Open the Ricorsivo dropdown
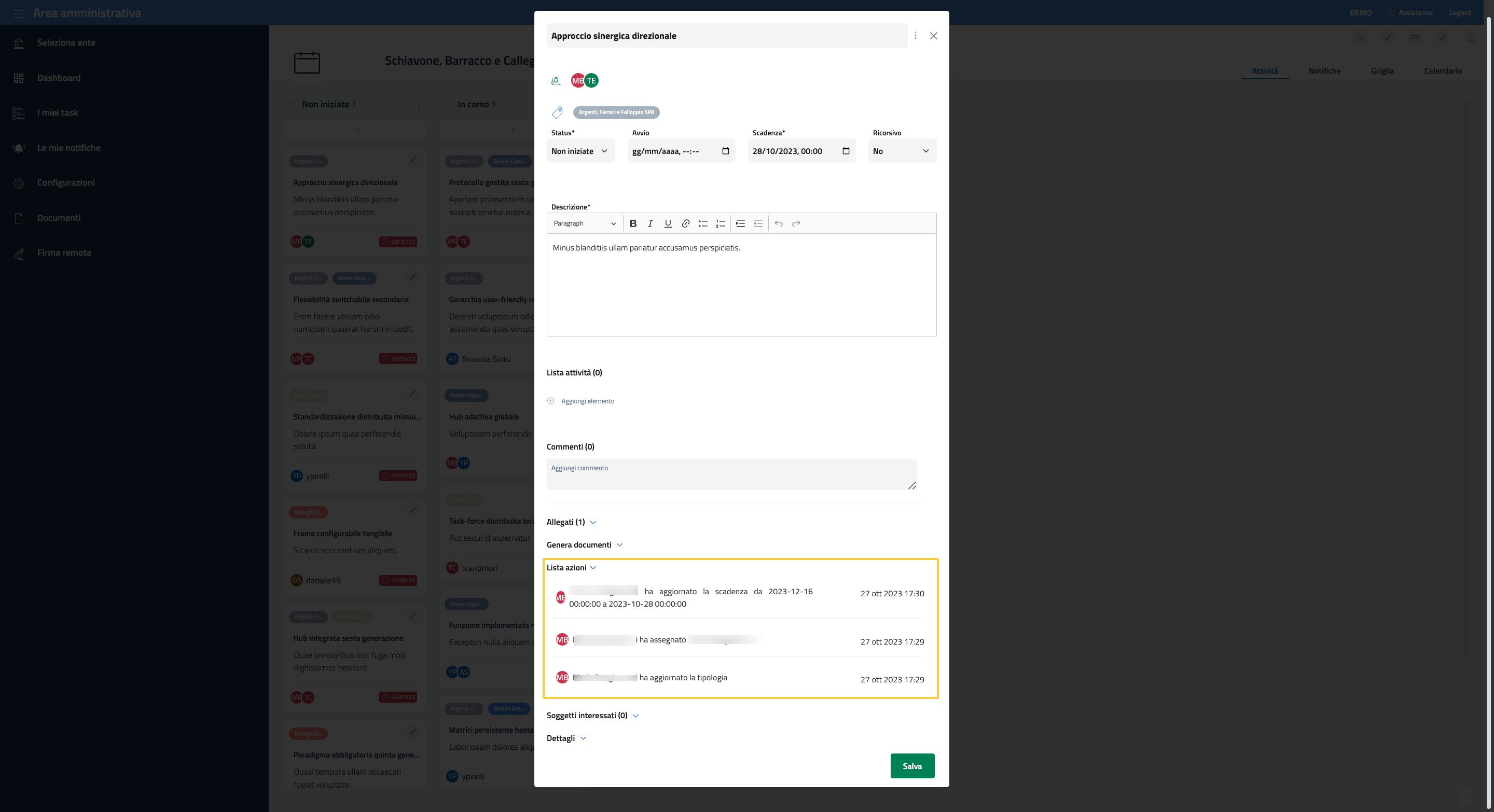Screen dimensions: 1494x812 [x=901, y=151]
